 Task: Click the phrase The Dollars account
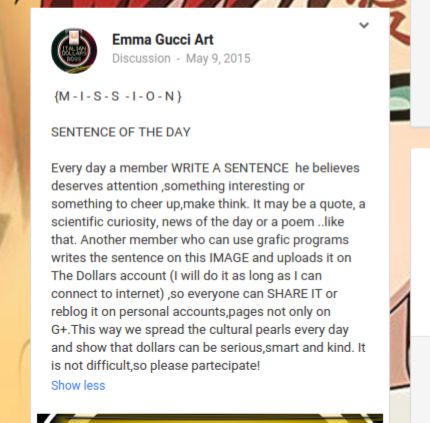pyautogui.click(x=109, y=276)
